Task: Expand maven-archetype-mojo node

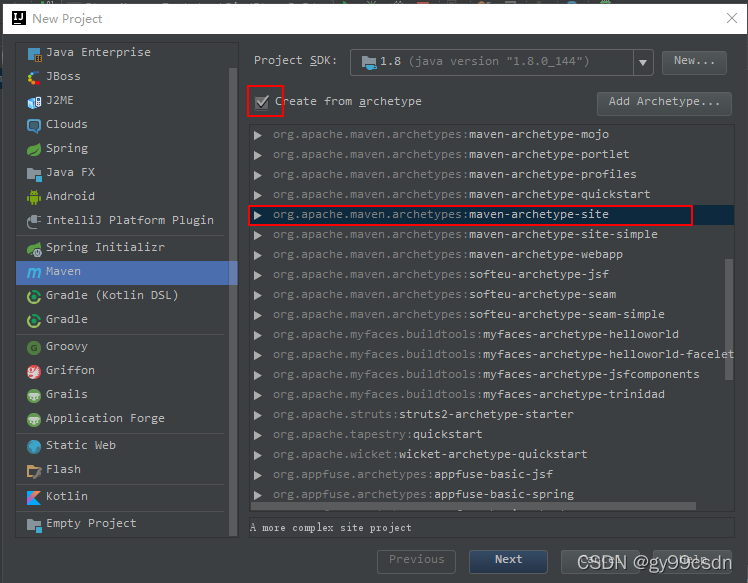Action: 258,135
